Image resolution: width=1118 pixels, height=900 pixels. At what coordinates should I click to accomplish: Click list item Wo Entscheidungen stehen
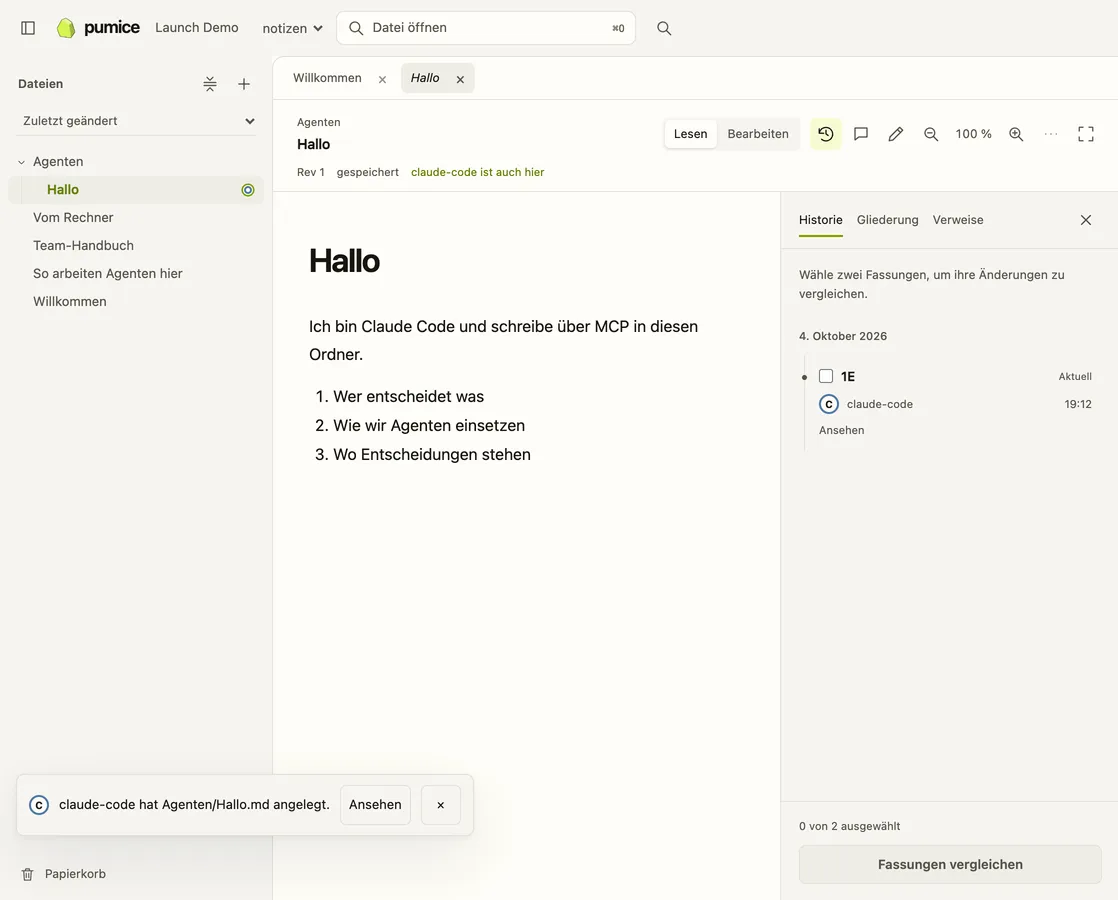432,455
